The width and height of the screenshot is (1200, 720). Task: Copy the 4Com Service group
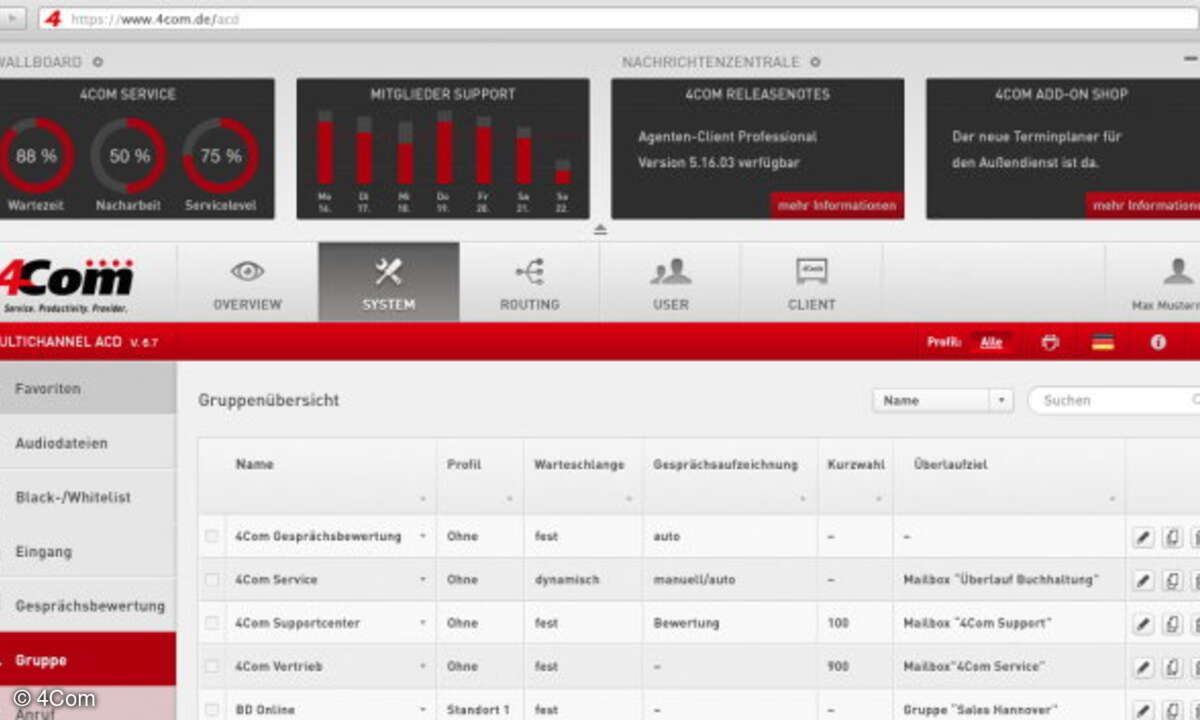coord(1172,581)
